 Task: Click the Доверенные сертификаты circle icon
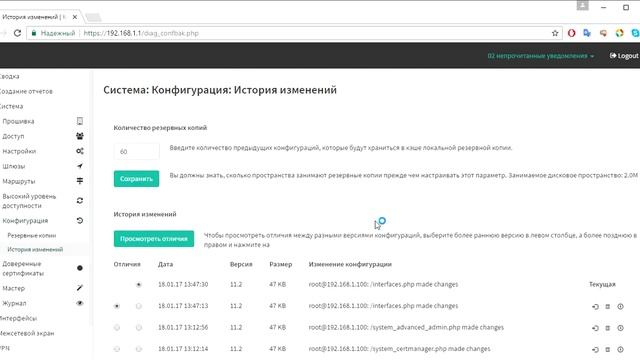tap(80, 268)
